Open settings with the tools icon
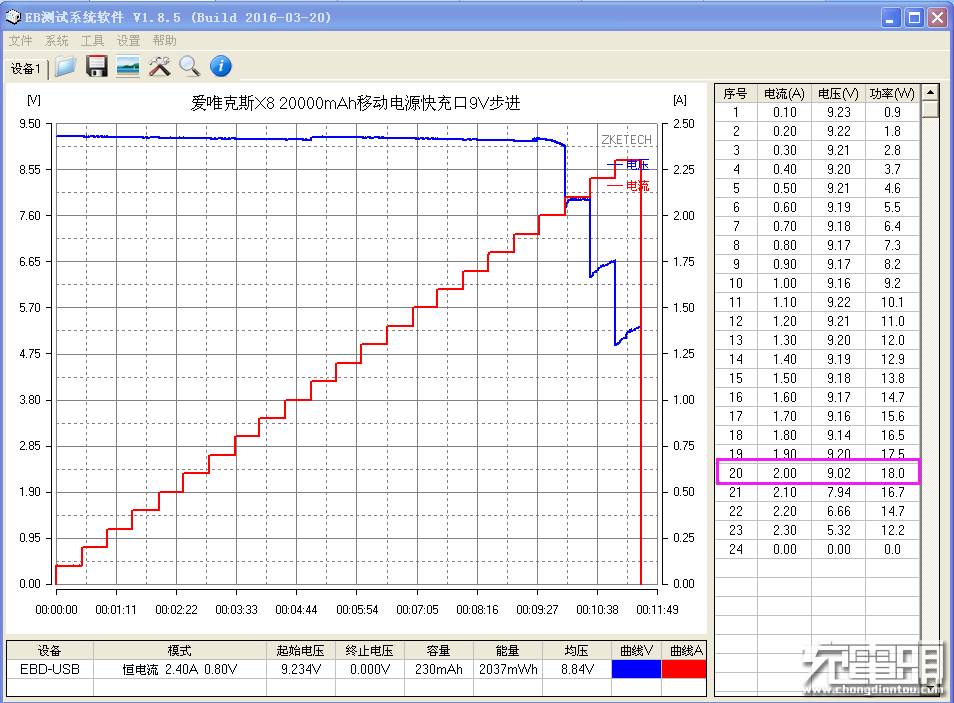The image size is (954, 703). pyautogui.click(x=159, y=66)
